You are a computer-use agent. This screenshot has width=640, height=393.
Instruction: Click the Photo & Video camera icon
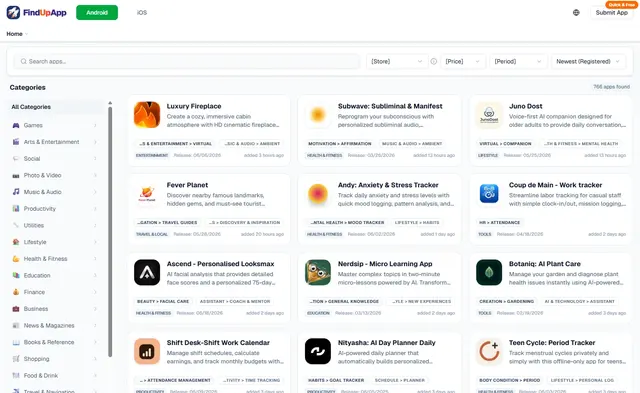16,175
